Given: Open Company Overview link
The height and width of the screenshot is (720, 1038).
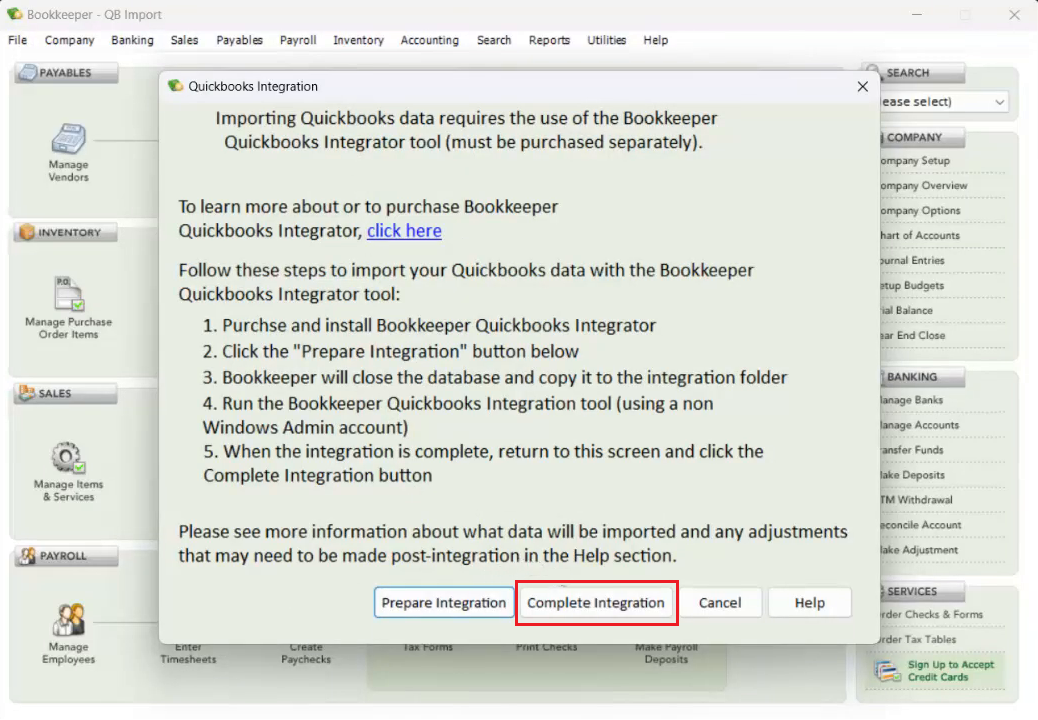Looking at the screenshot, I should click(923, 186).
